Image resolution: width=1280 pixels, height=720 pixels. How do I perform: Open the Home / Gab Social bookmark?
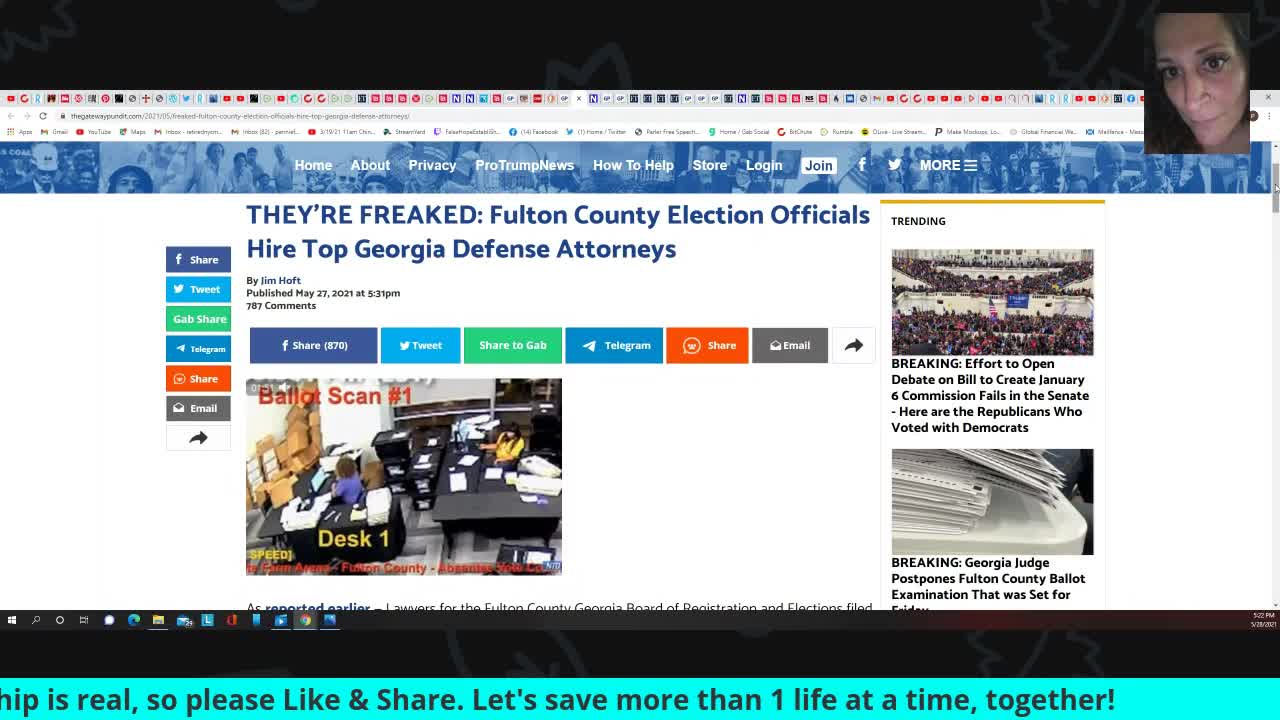pyautogui.click(x=739, y=132)
